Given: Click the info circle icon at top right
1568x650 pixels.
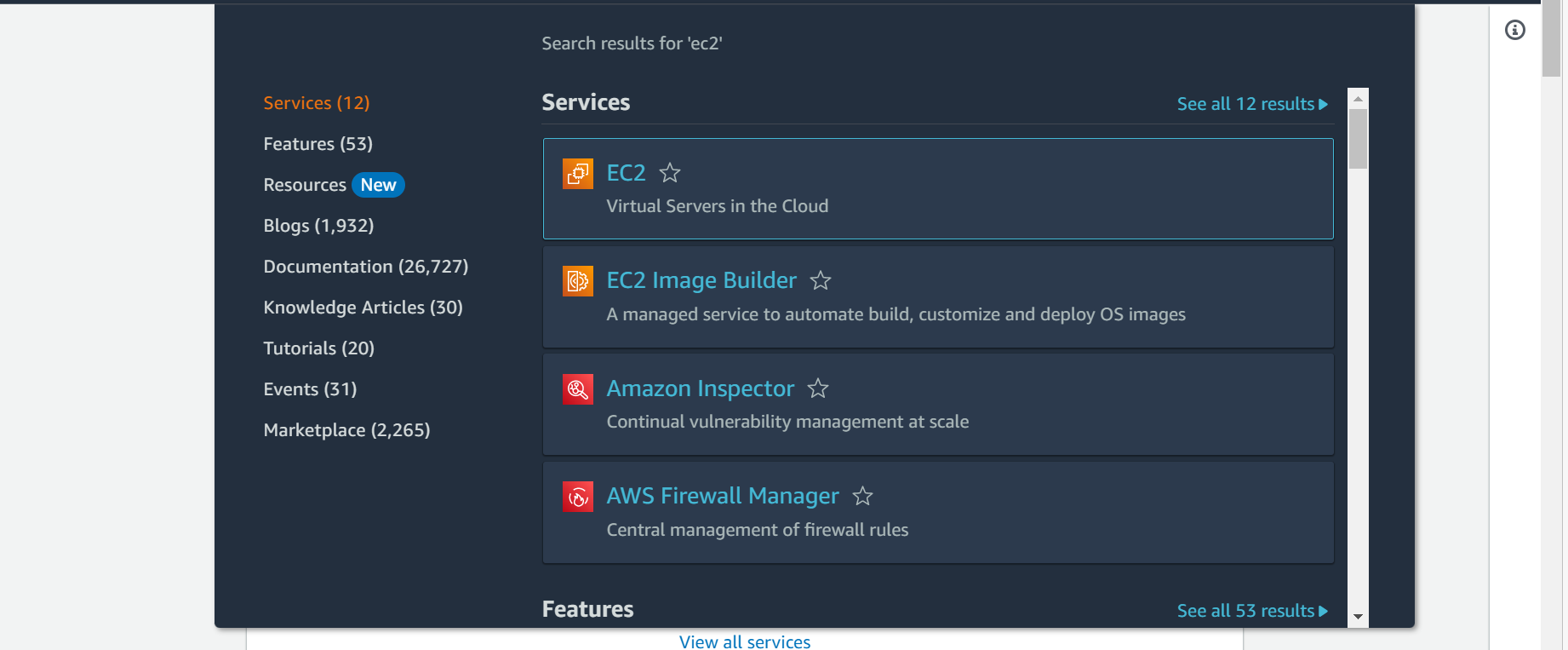Looking at the screenshot, I should 1515,30.
